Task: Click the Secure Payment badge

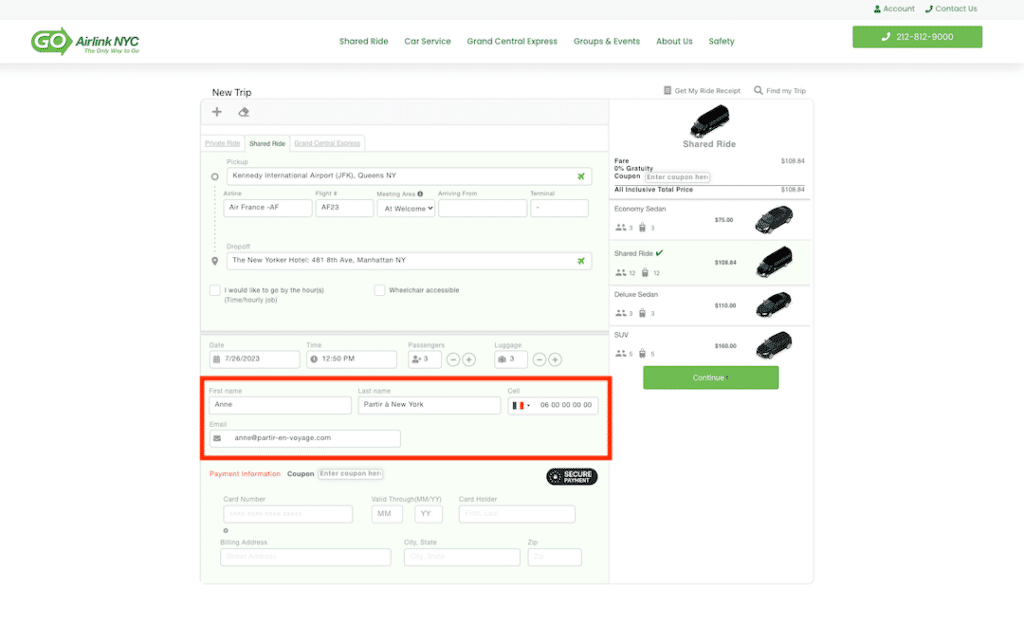Action: tap(572, 477)
